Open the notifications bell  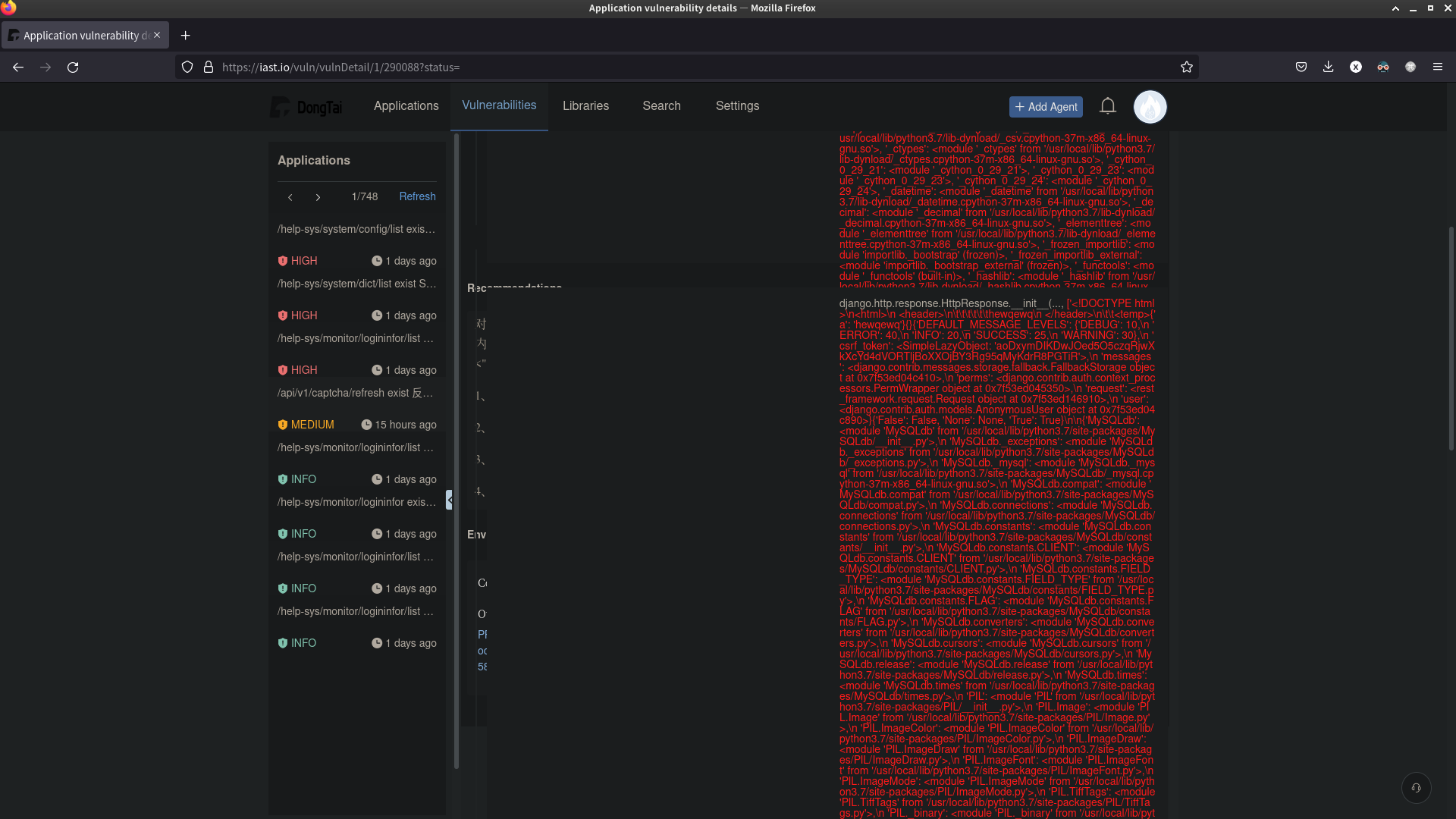1108,106
